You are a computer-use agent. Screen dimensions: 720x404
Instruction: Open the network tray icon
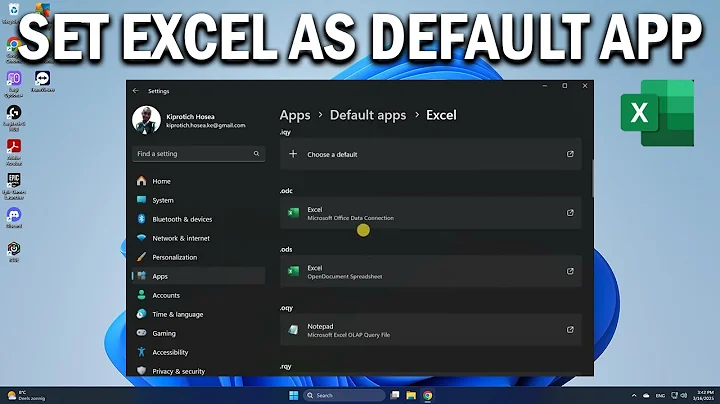click(x=675, y=395)
